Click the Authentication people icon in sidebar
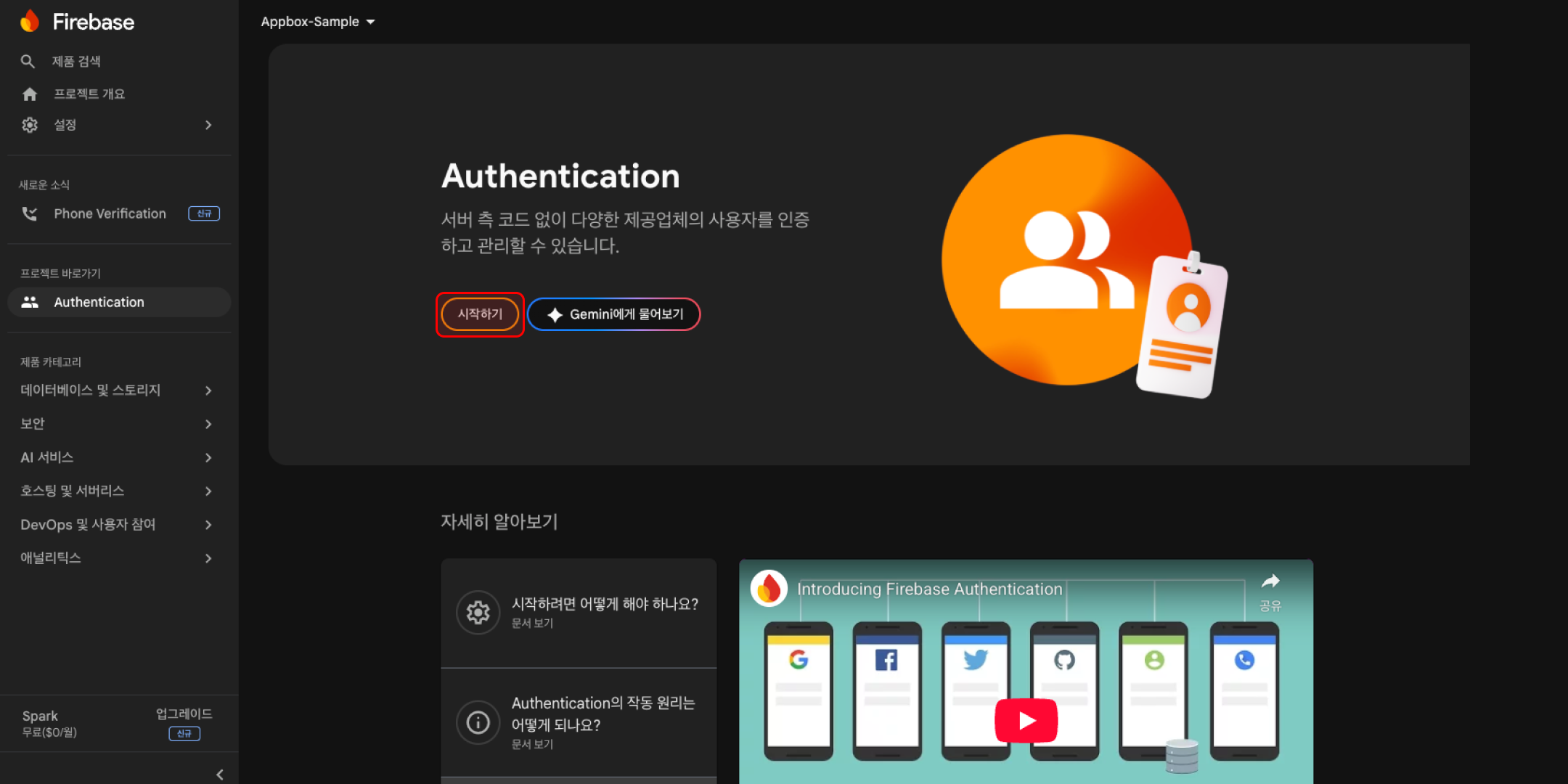 click(x=30, y=302)
